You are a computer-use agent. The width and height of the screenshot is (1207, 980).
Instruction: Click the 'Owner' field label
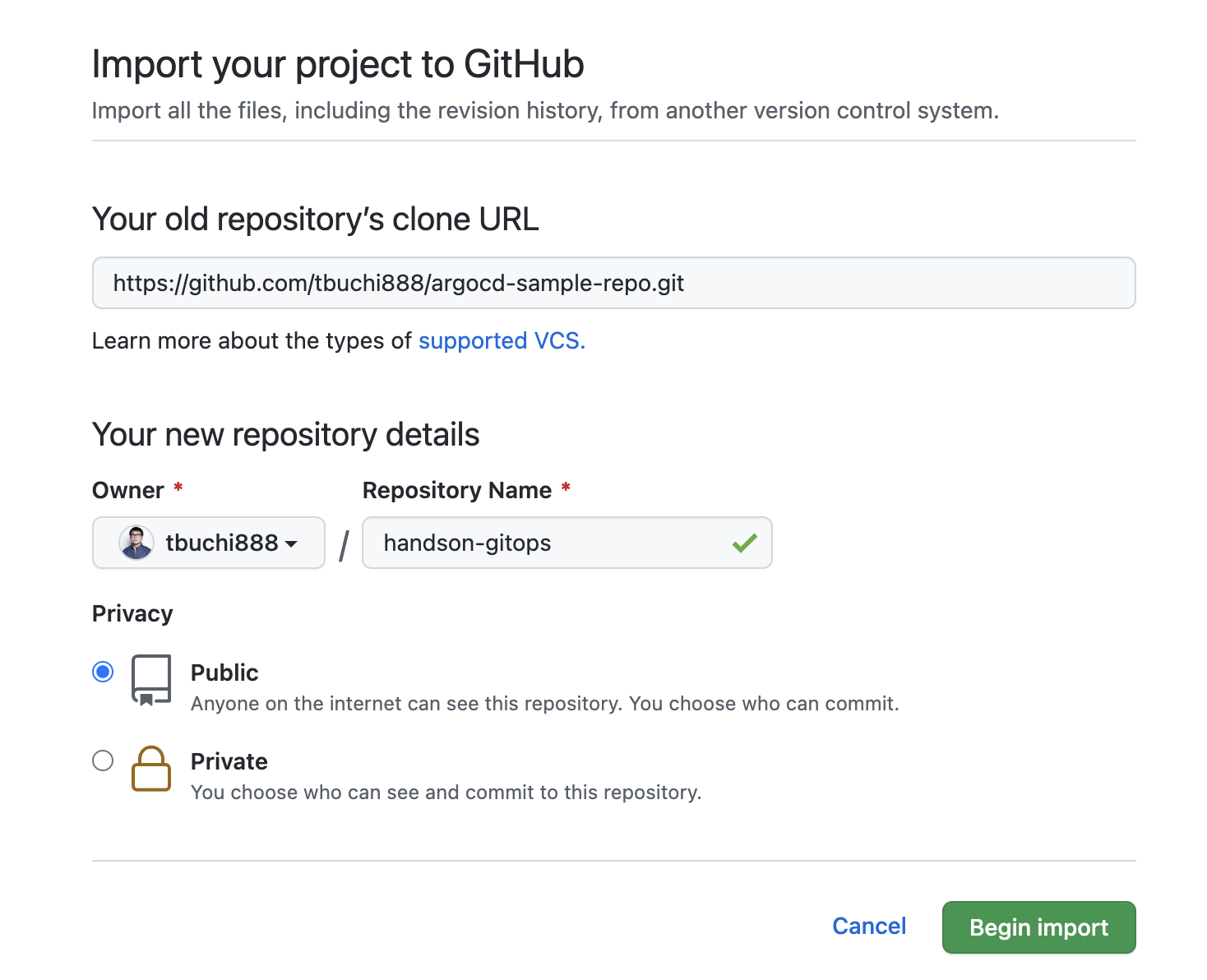pyautogui.click(x=128, y=490)
